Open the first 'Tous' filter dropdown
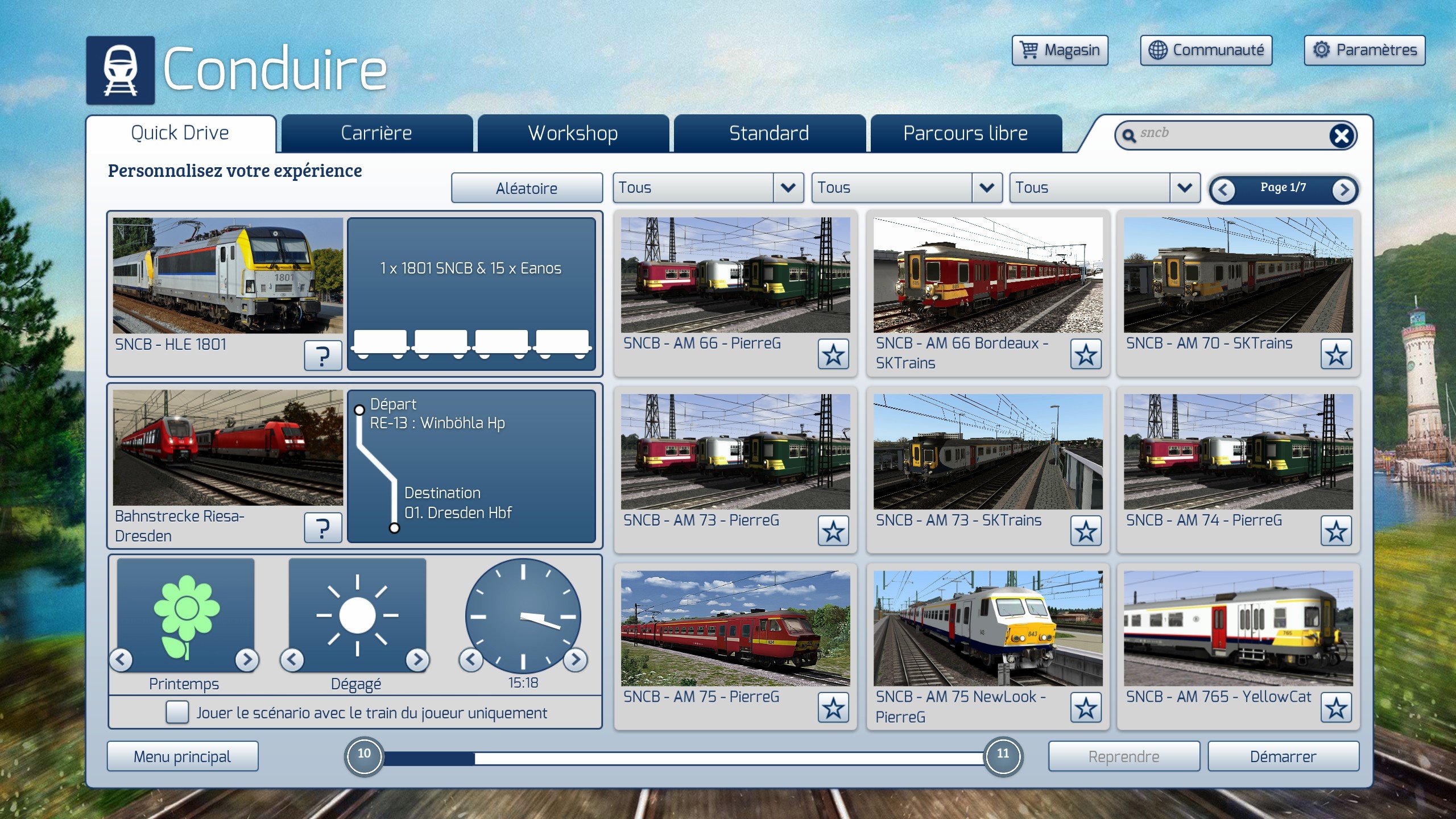The height and width of the screenshot is (819, 1456). 708,188
